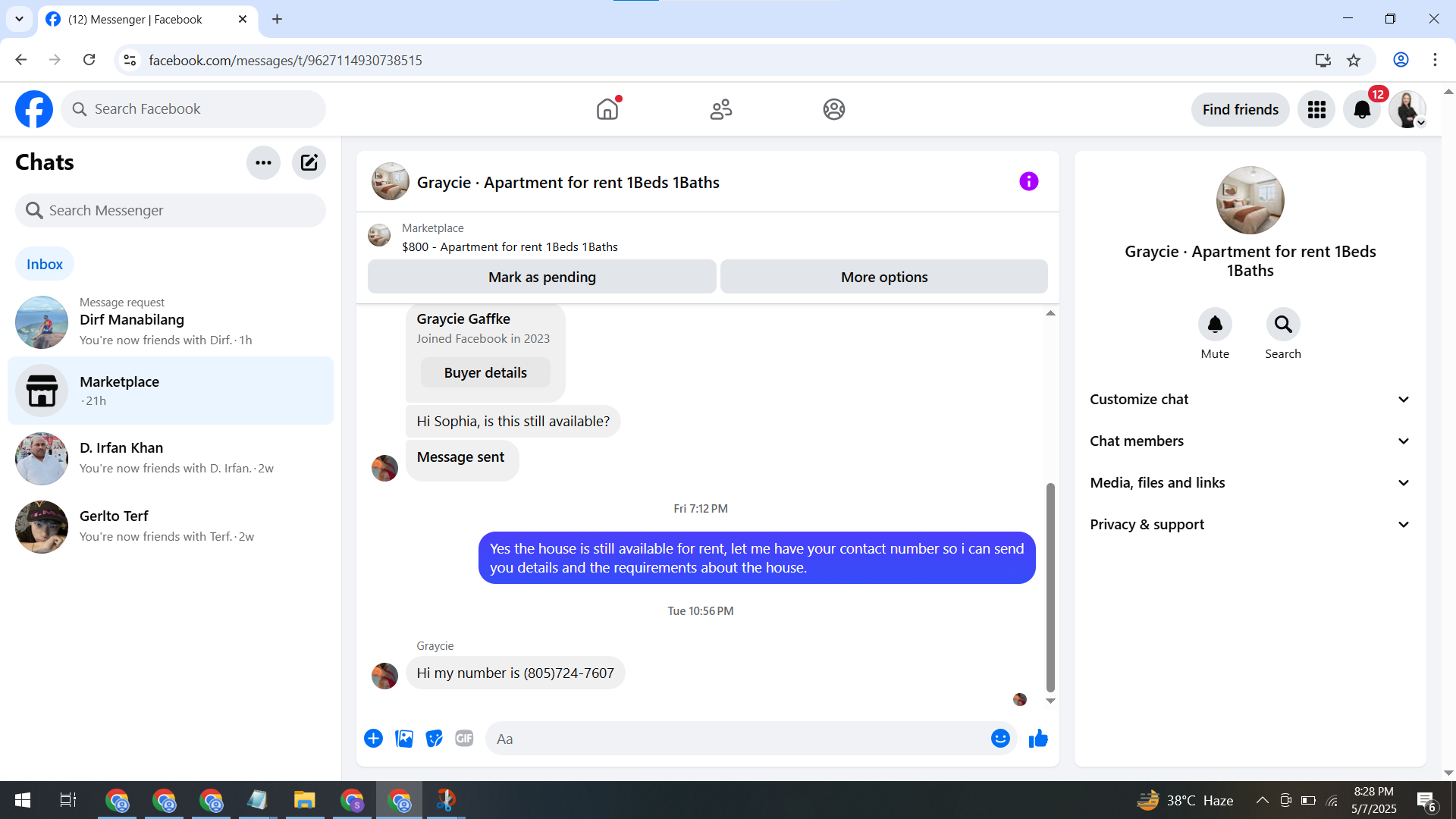
Task: Expand the Chat members section
Action: [x=1250, y=441]
